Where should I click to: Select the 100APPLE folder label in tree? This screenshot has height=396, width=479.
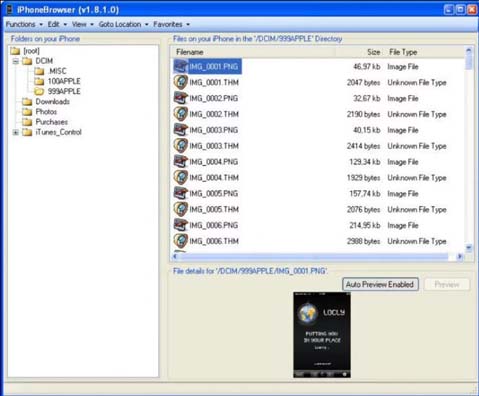coord(64,81)
